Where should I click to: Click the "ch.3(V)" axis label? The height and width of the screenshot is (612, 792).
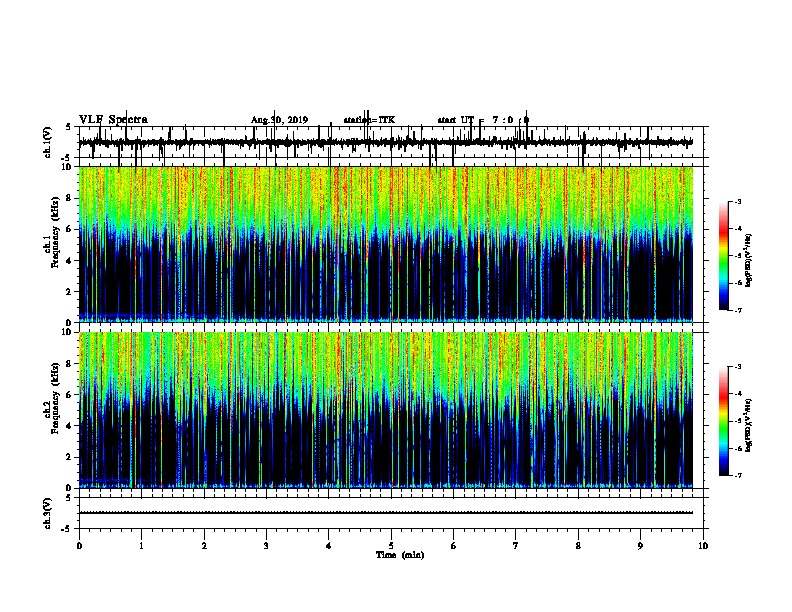pyautogui.click(x=48, y=513)
